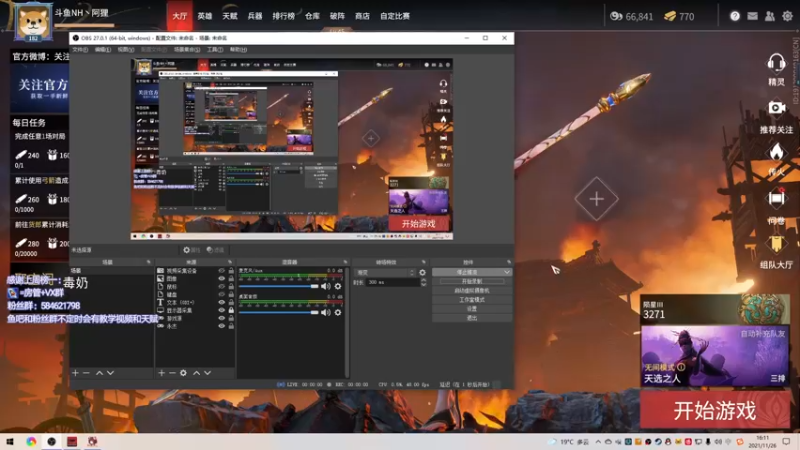The height and width of the screenshot is (450, 800).
Task: Toggle visibility of 视频采集设备 source
Action: point(221,271)
